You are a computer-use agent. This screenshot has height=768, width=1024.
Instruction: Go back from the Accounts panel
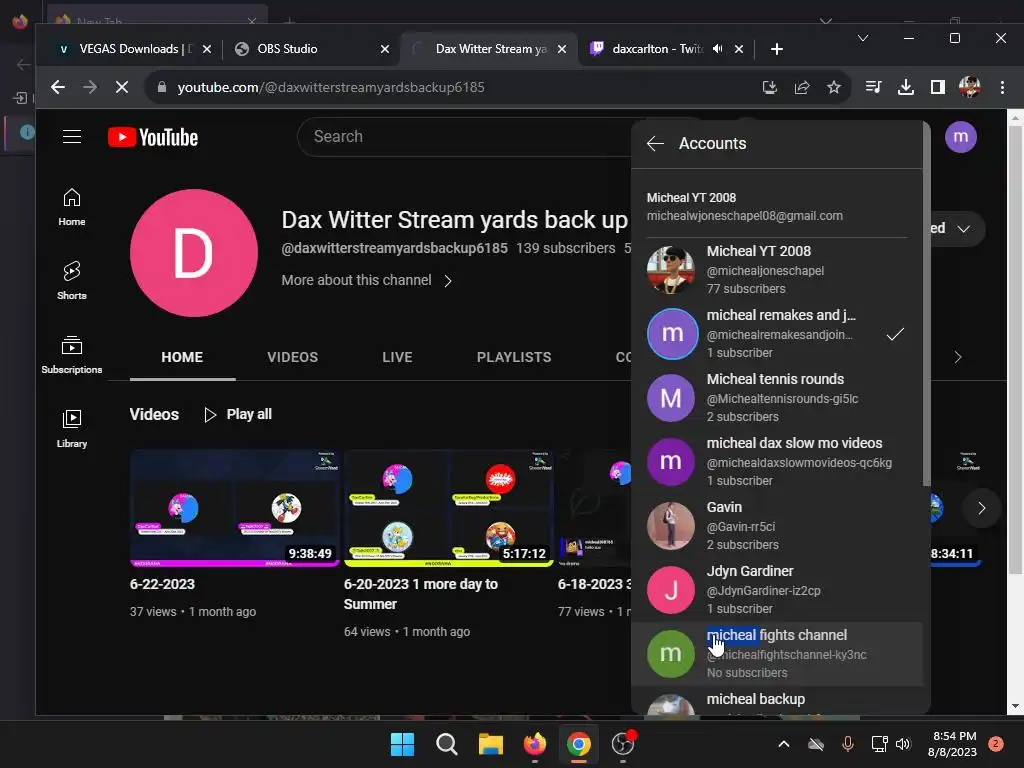click(655, 144)
